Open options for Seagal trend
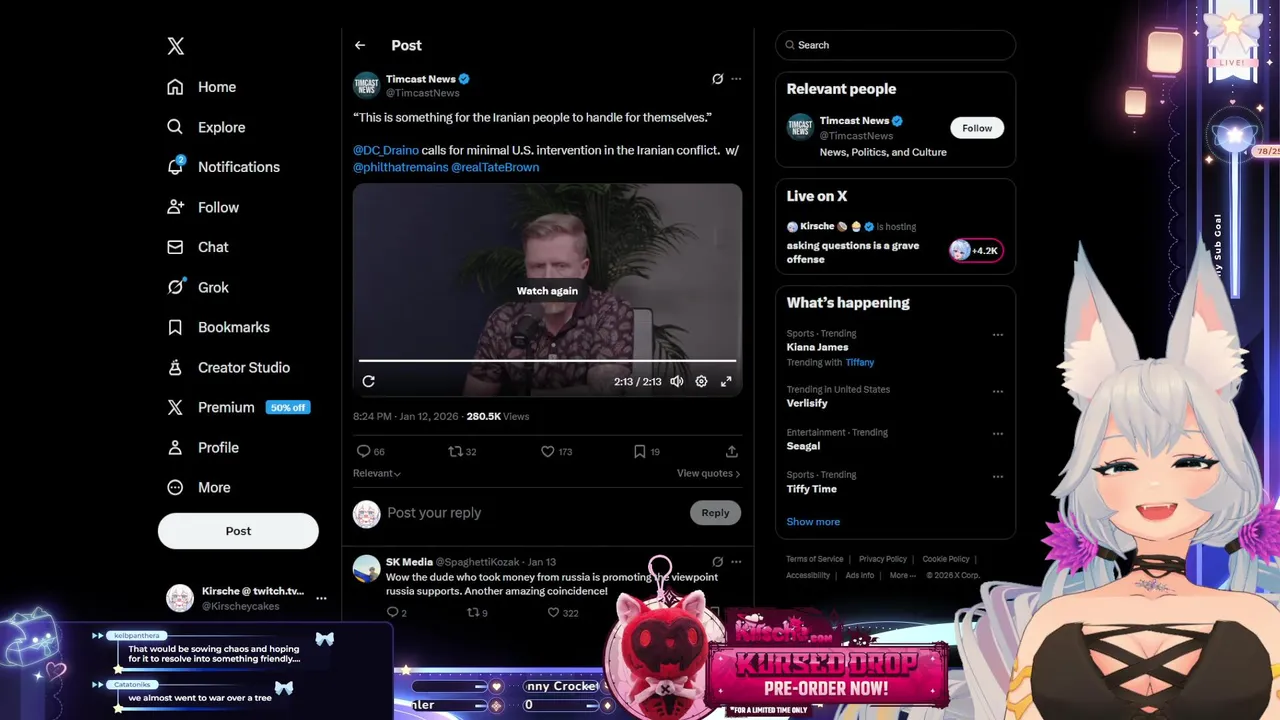1280x720 pixels. 997,434
